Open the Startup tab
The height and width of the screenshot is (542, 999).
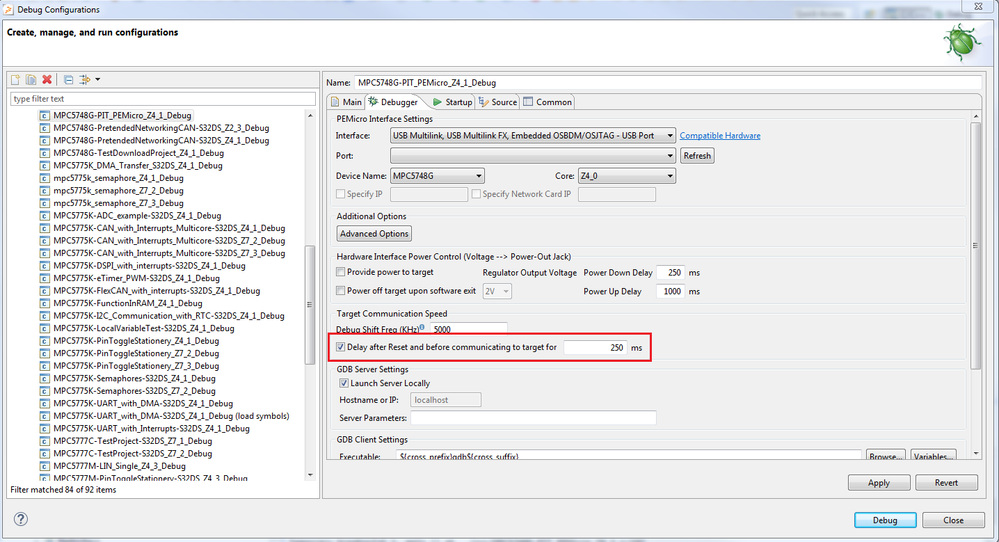[452, 102]
